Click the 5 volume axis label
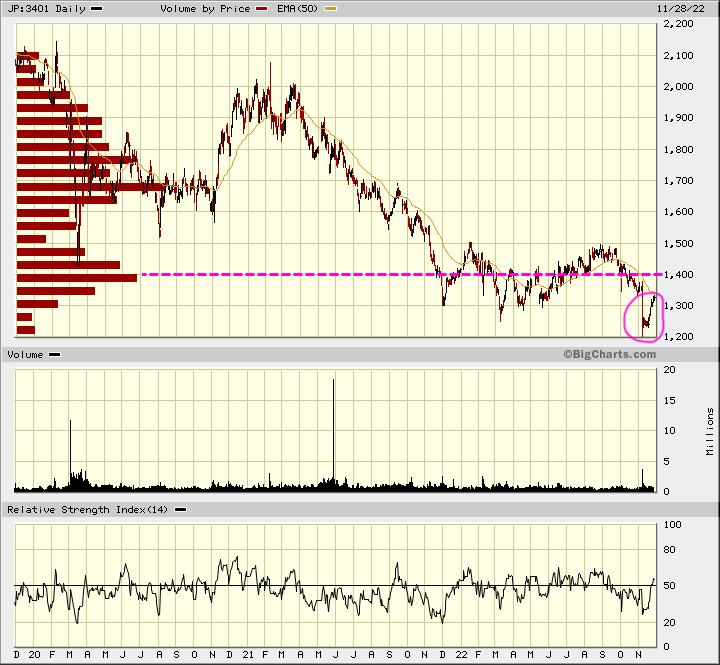The width and height of the screenshot is (720, 665). 667,462
